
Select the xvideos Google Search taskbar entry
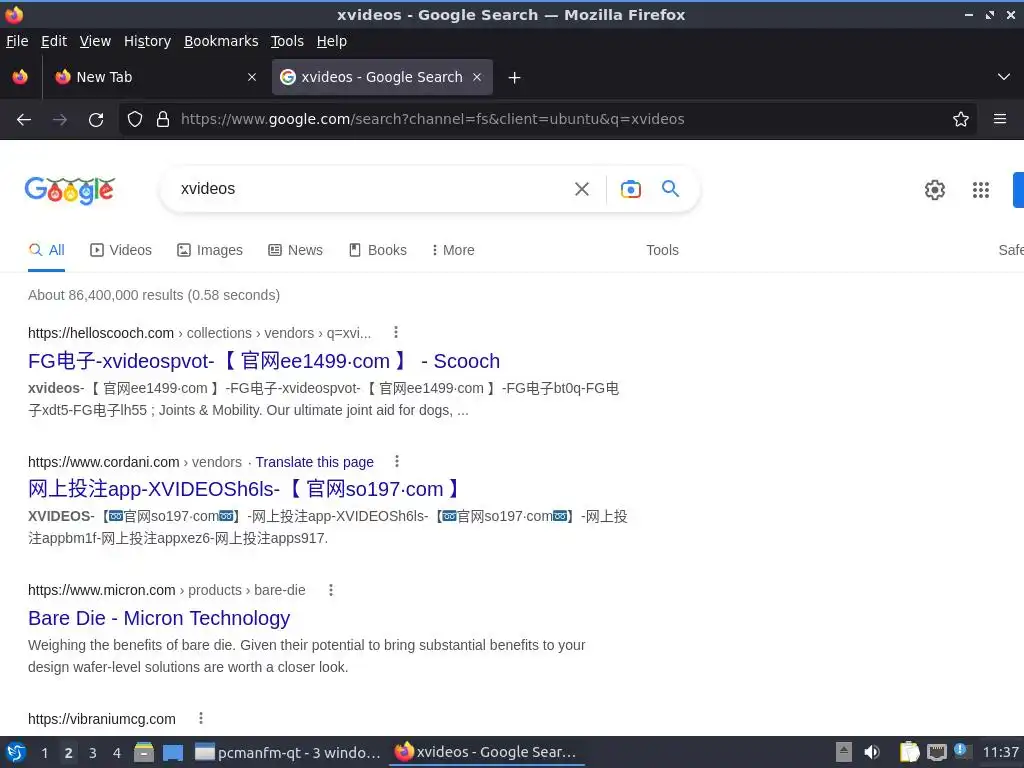(x=486, y=752)
